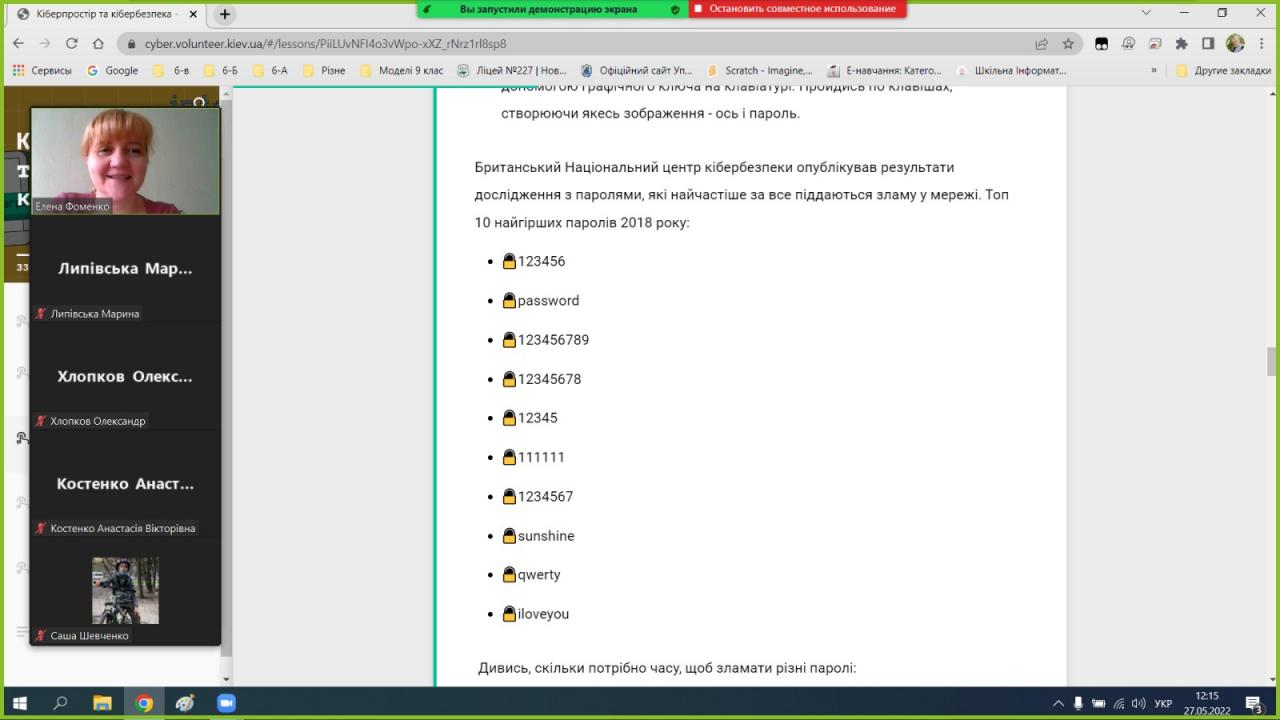Reload the current page
This screenshot has width=1280, height=720.
[71, 44]
